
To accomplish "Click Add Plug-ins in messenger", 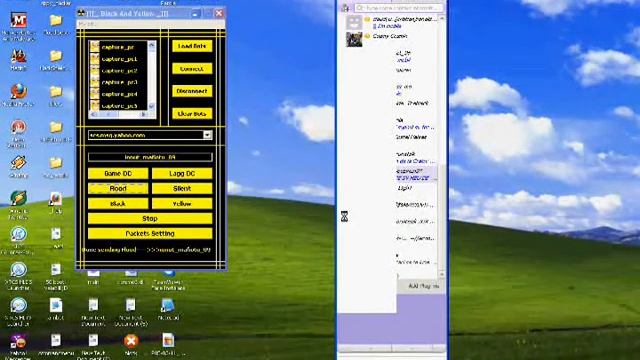I will click(423, 286).
